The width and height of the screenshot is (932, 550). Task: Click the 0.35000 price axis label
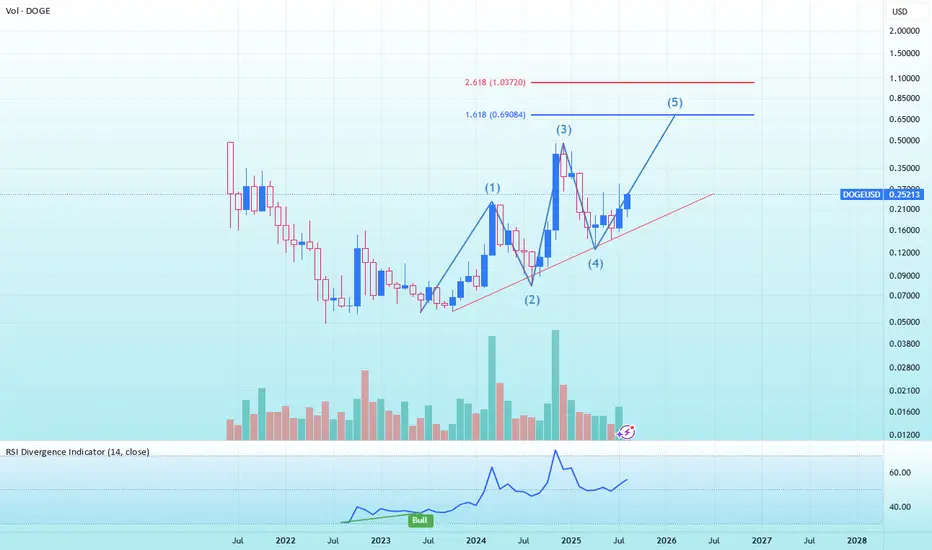point(904,168)
